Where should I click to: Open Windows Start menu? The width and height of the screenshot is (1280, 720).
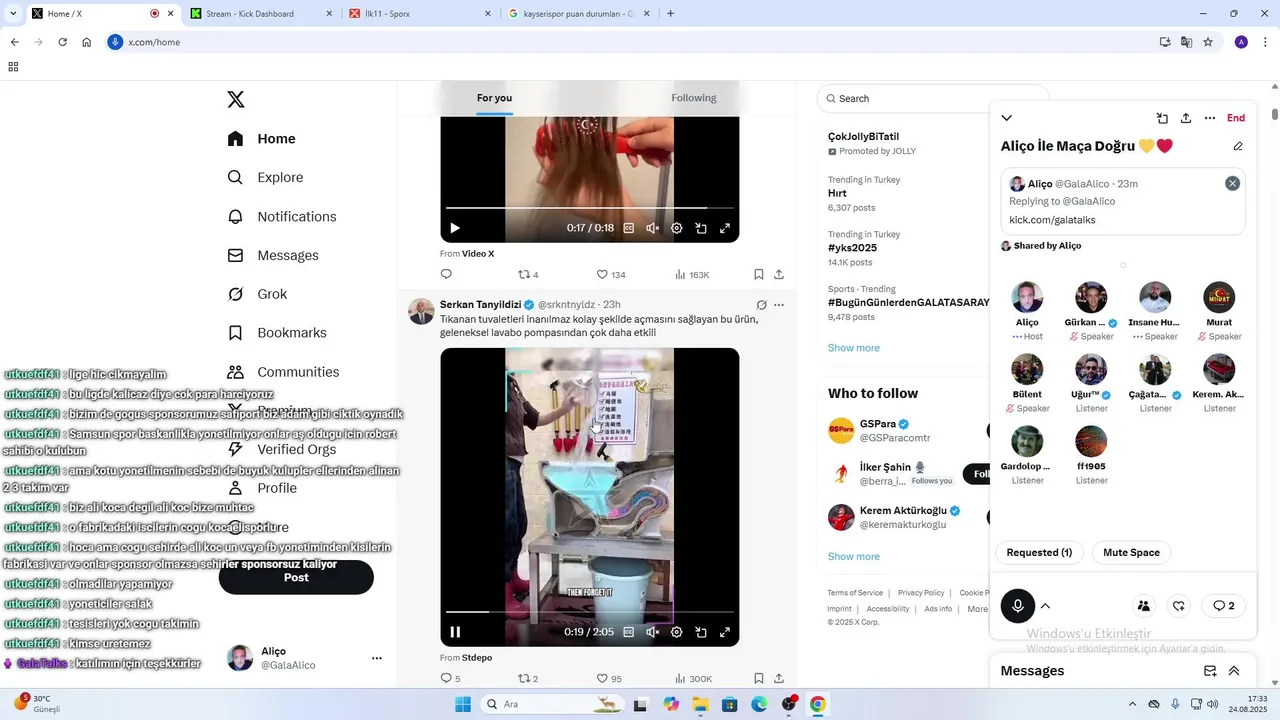coord(463,704)
